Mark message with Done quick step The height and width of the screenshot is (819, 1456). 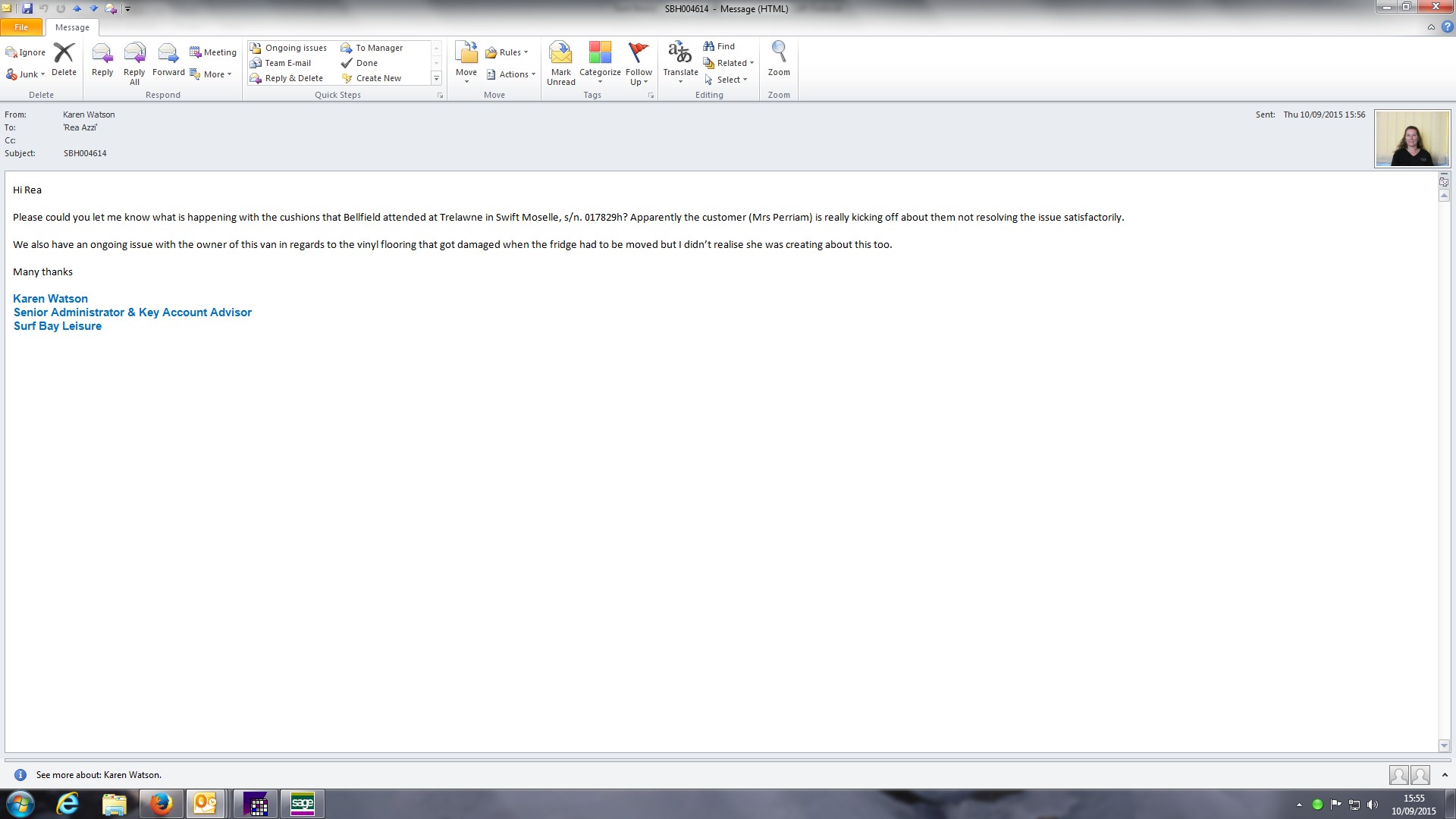[x=366, y=63]
